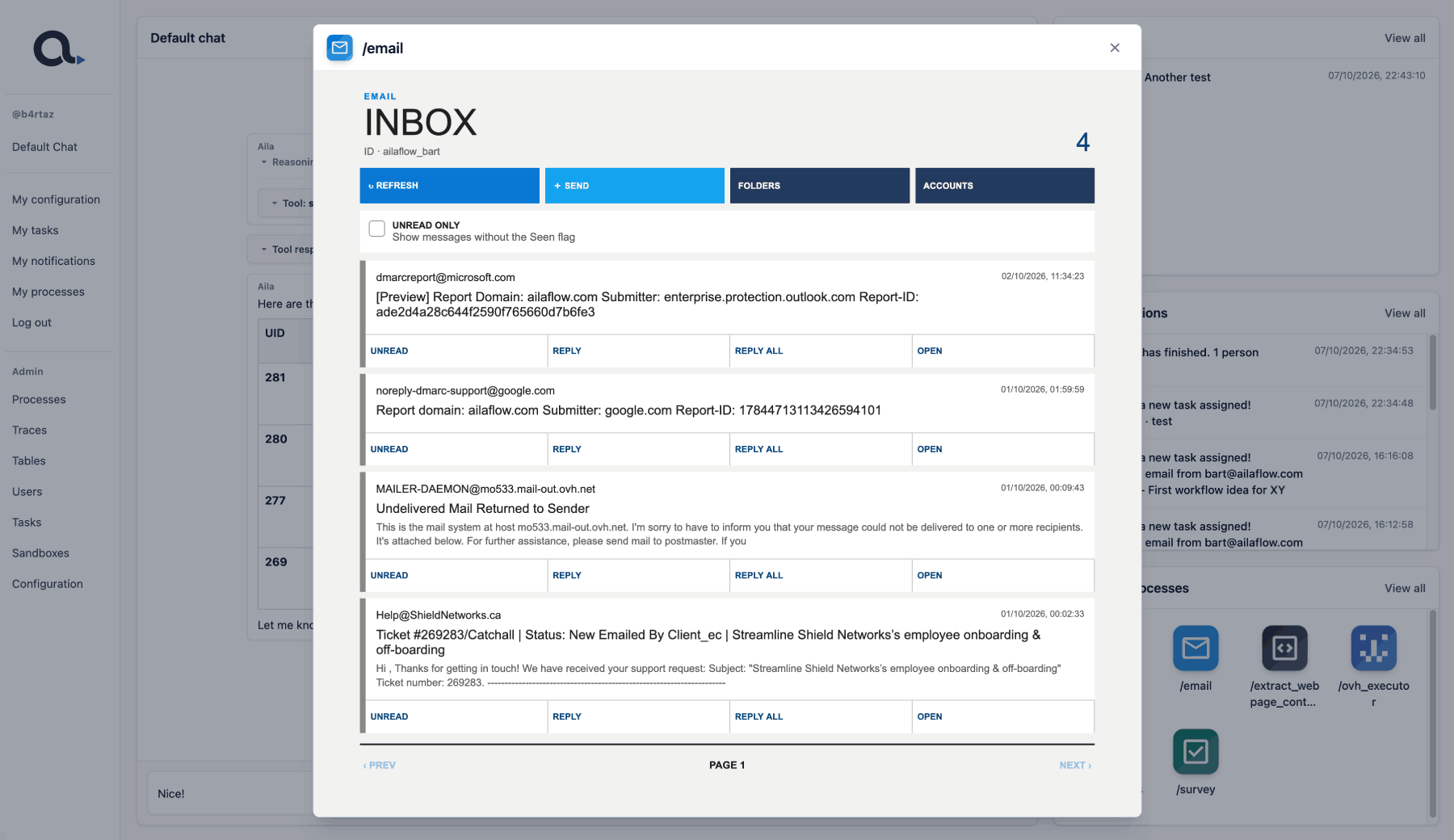Expand the Reasoning section in chat
This screenshot has height=840, width=1454.
tap(287, 162)
